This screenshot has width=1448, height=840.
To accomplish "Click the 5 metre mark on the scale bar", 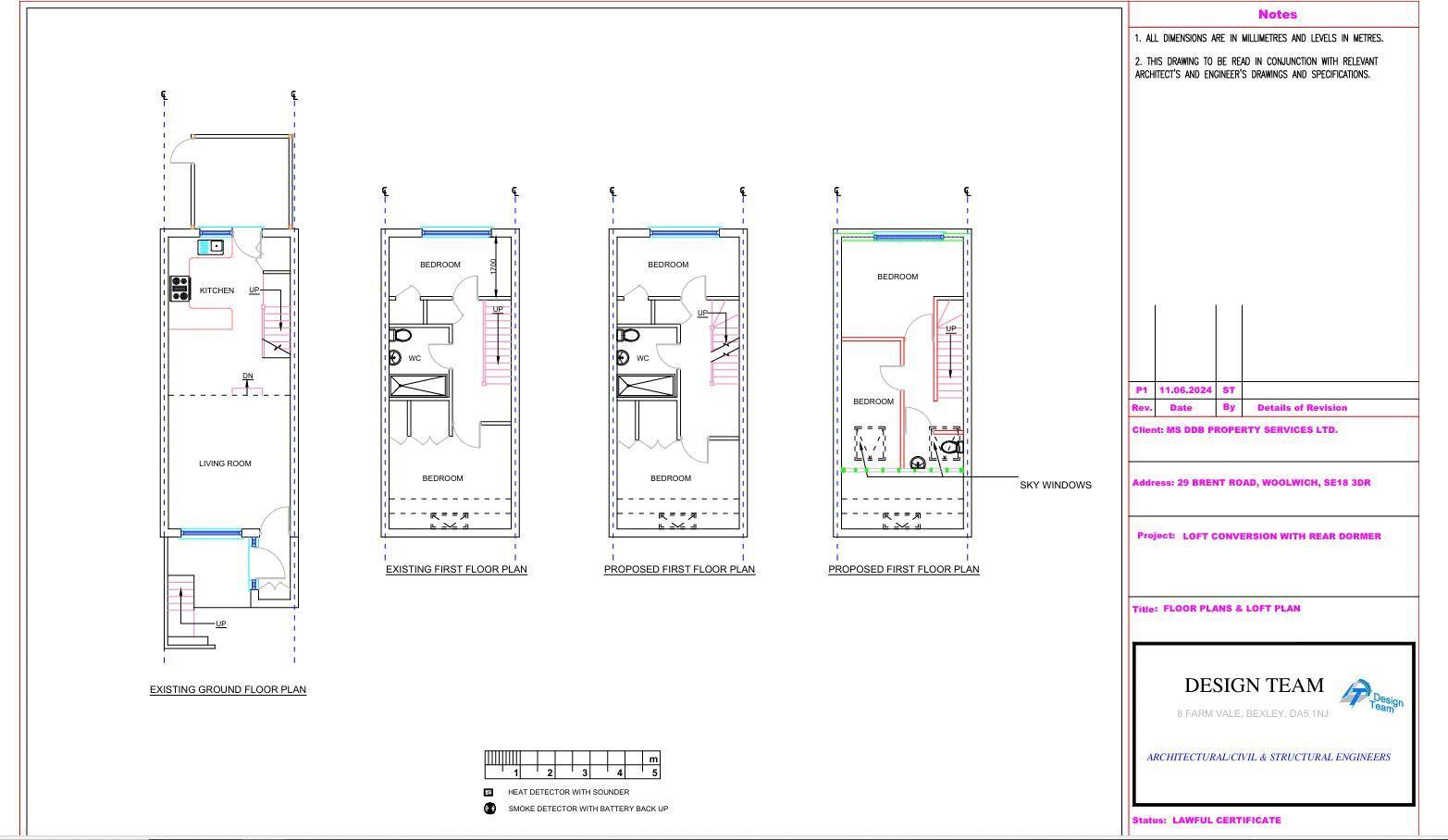I will pos(653,771).
